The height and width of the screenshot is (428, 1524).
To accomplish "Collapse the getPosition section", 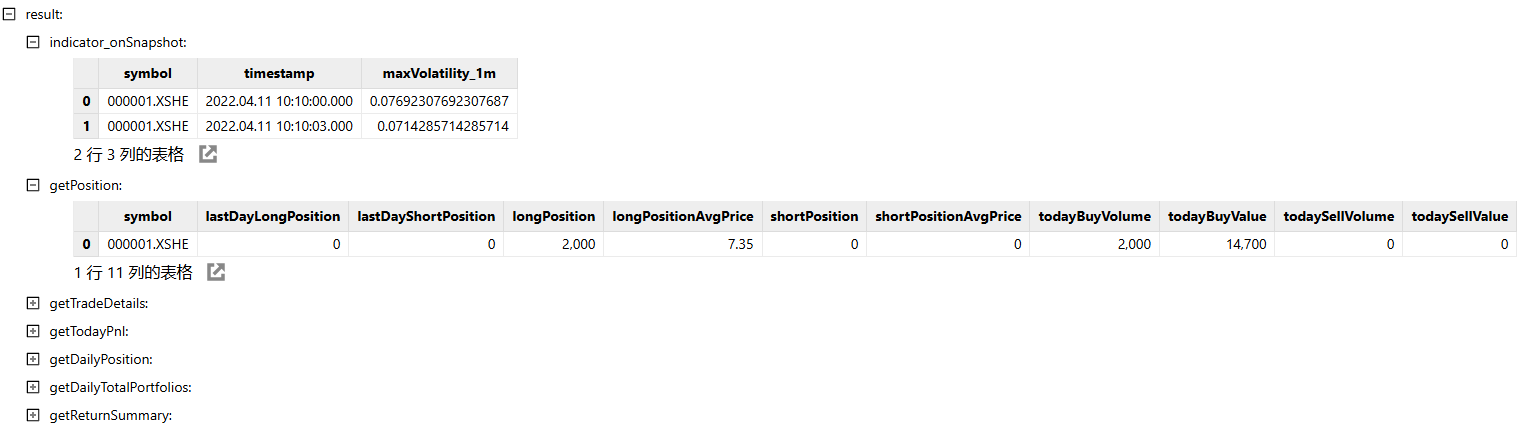I will tap(33, 185).
